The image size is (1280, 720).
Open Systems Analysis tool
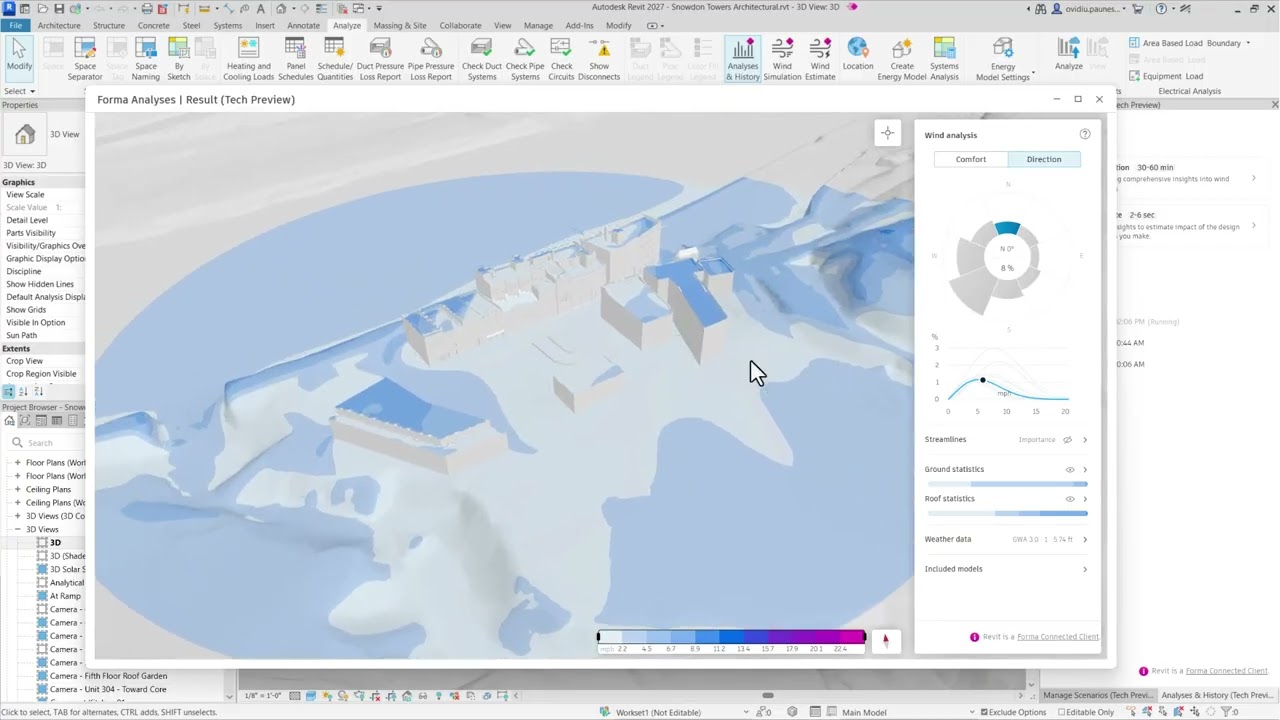944,58
